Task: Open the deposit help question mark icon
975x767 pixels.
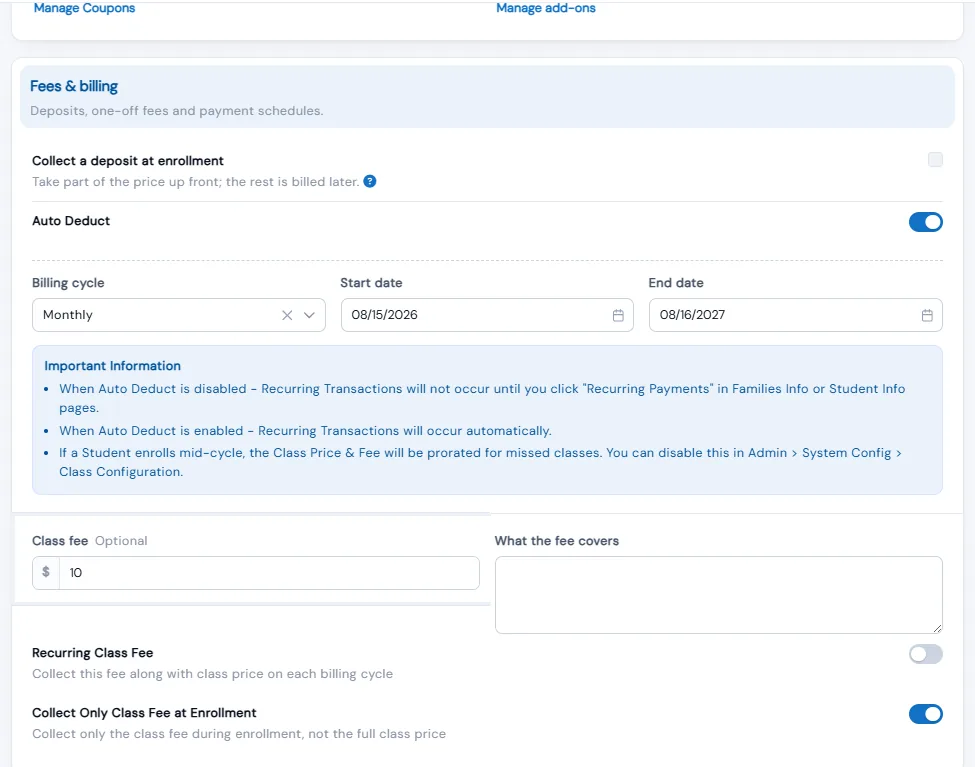Action: pos(369,181)
